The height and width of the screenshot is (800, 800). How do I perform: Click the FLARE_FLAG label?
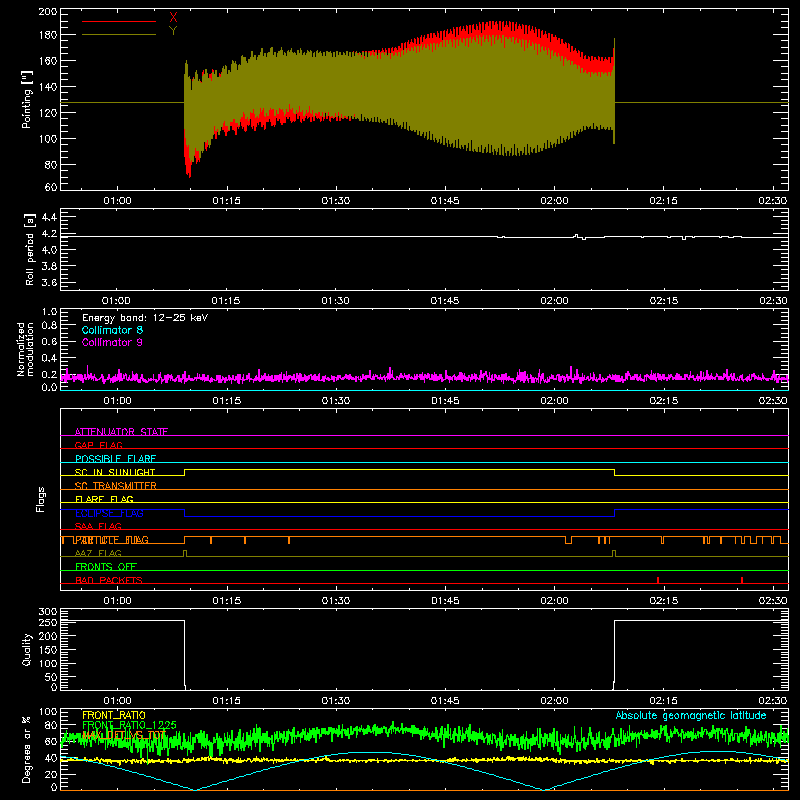pyautogui.click(x=104, y=499)
